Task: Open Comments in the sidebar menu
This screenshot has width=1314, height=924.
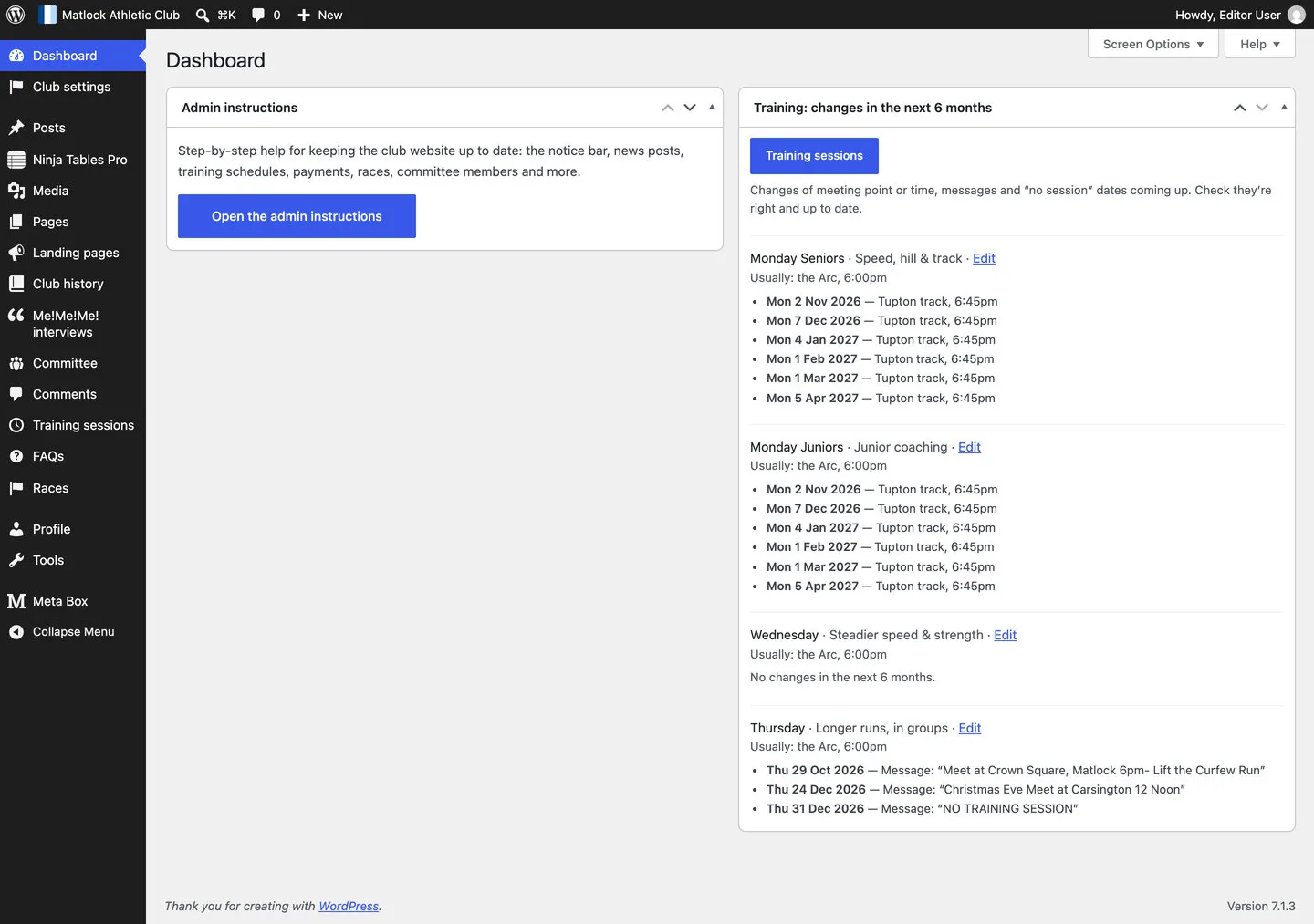Action: [x=73, y=394]
